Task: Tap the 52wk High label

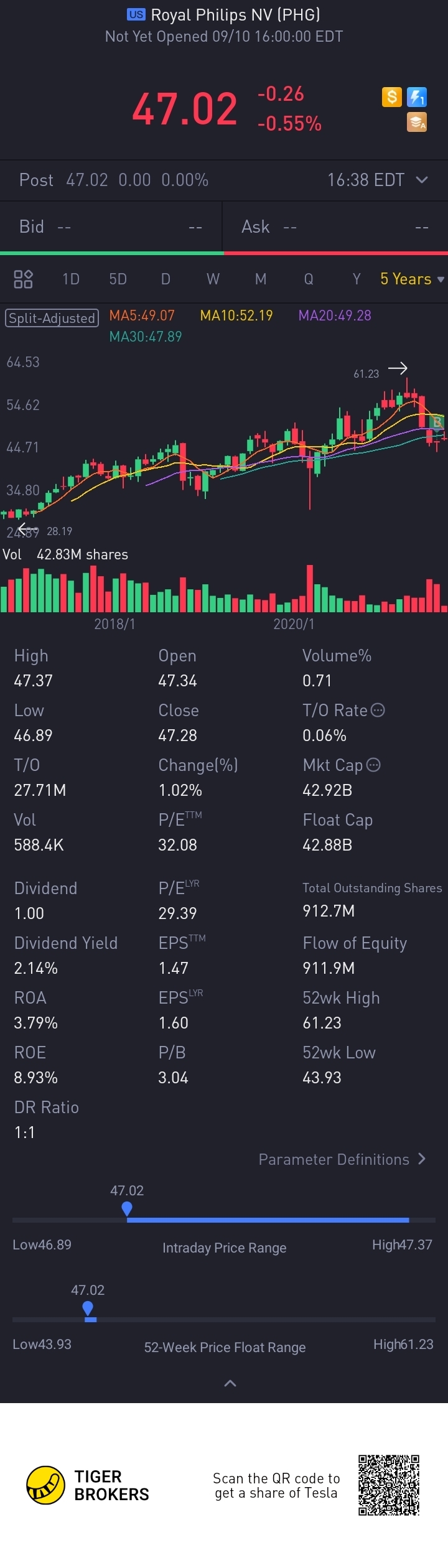Action: coord(341,998)
